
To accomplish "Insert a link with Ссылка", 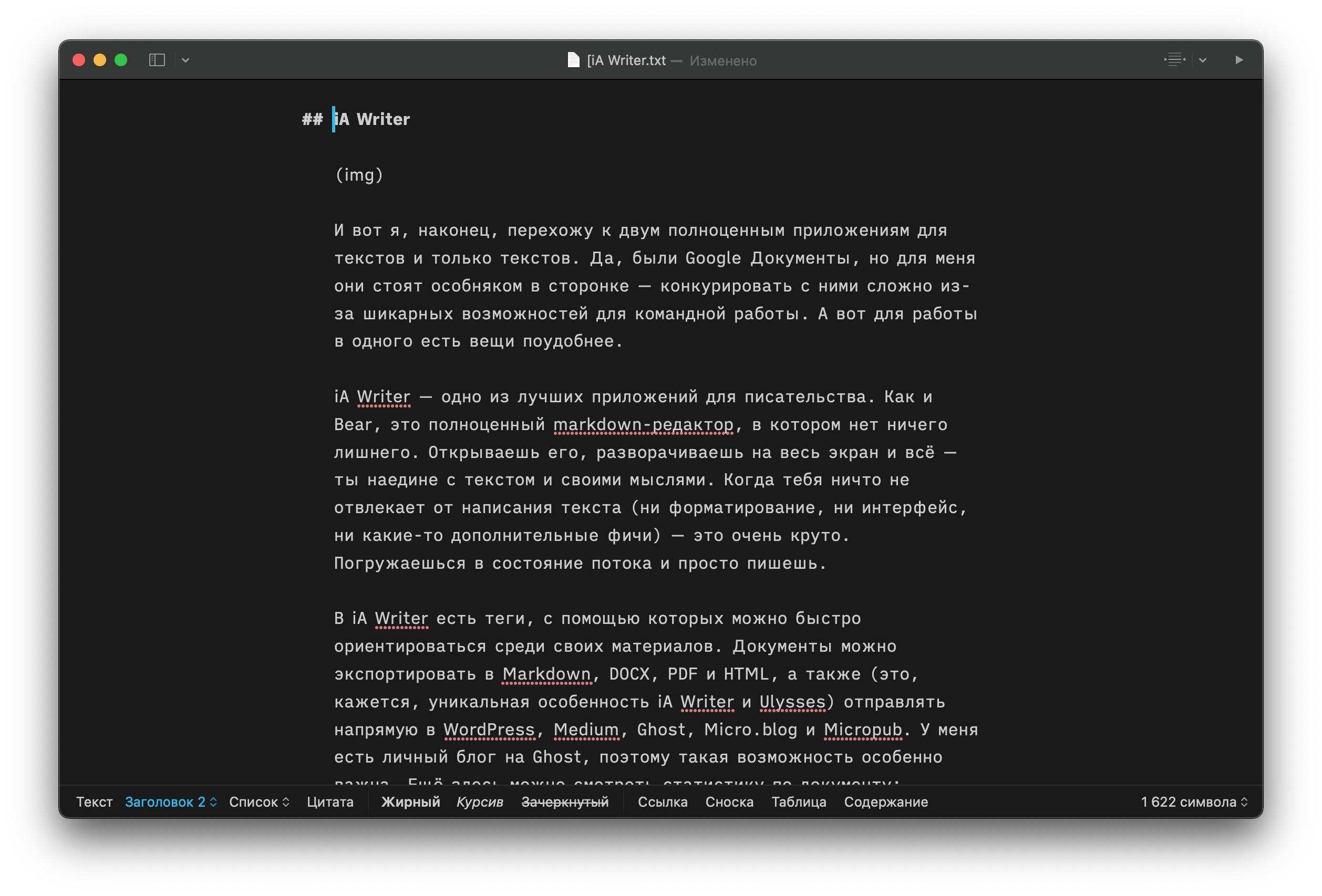I will [x=663, y=801].
